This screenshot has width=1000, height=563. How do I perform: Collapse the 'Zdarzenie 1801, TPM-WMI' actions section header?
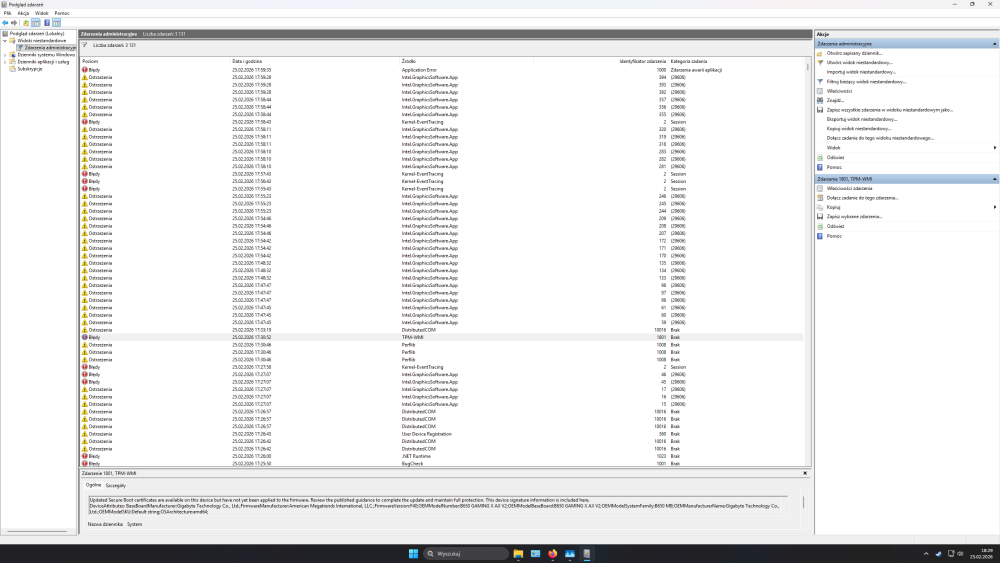click(994, 179)
